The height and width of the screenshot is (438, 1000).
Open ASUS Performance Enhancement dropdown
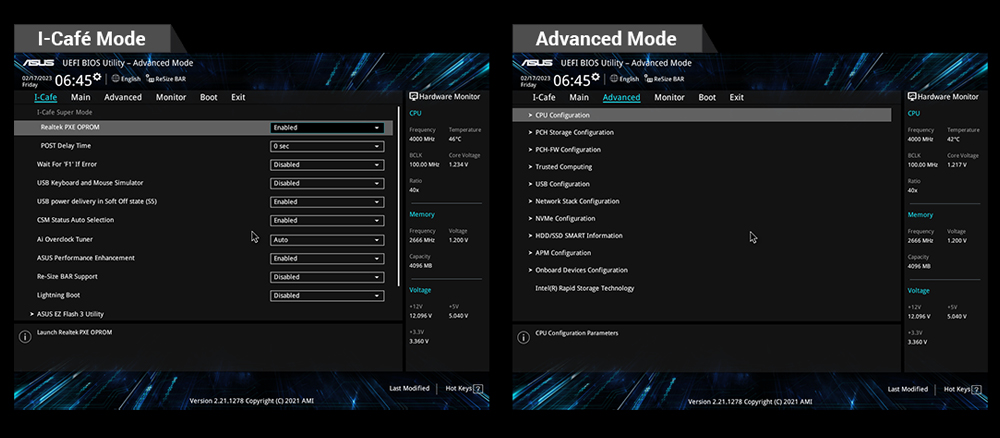327,258
